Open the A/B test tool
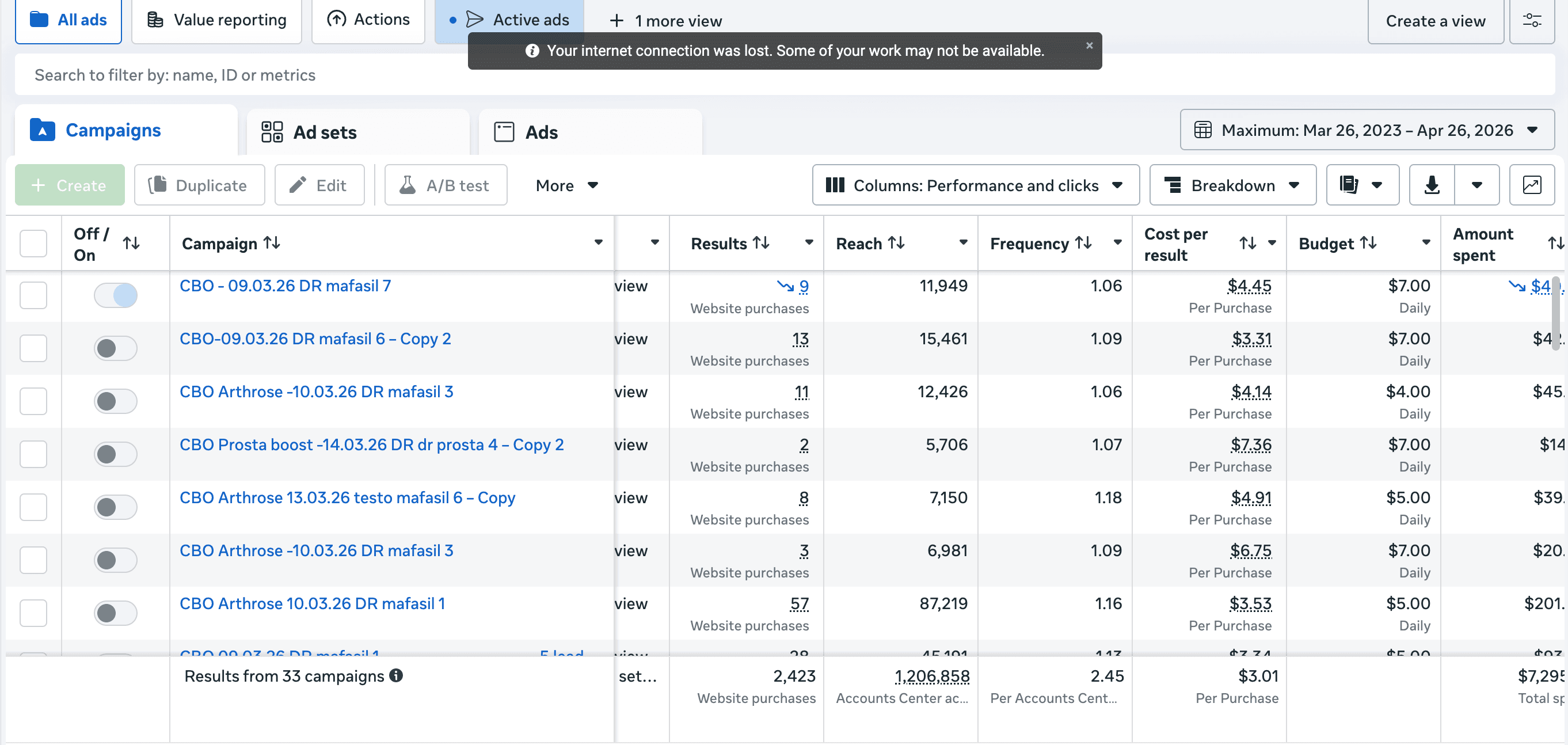This screenshot has height=745, width=1568. point(445,184)
